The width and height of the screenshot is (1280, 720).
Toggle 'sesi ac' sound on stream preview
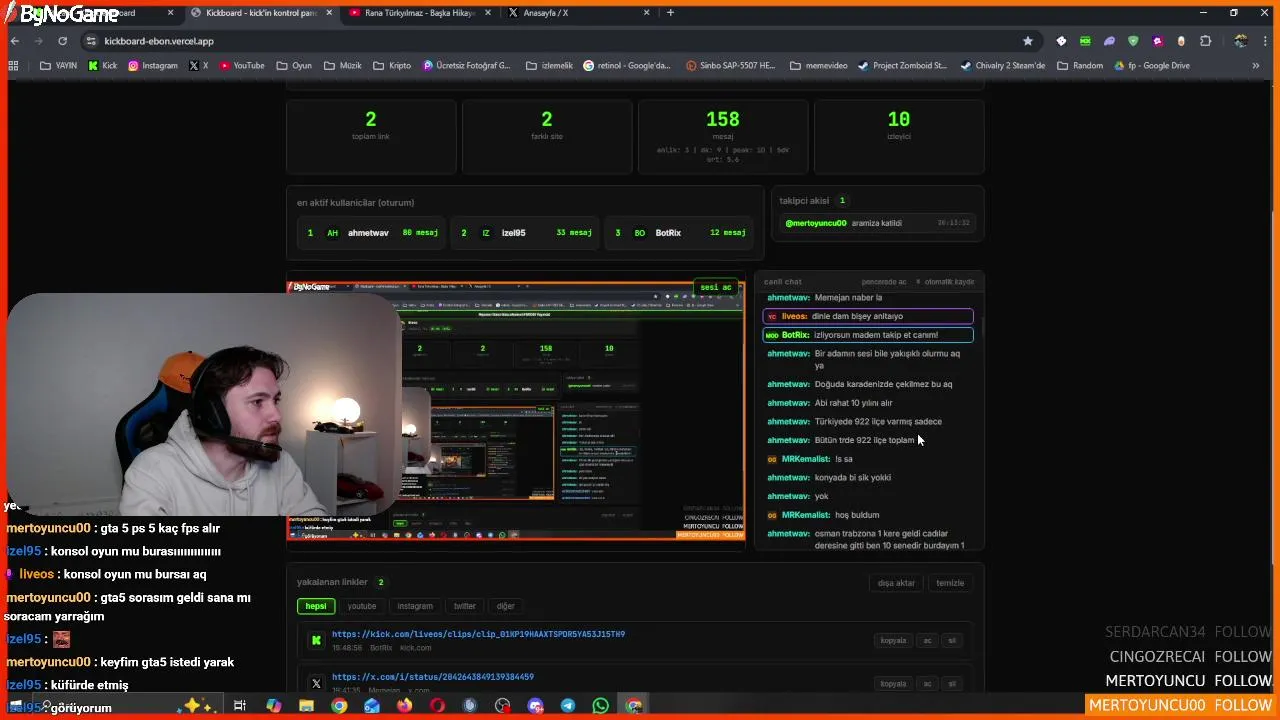[716, 287]
